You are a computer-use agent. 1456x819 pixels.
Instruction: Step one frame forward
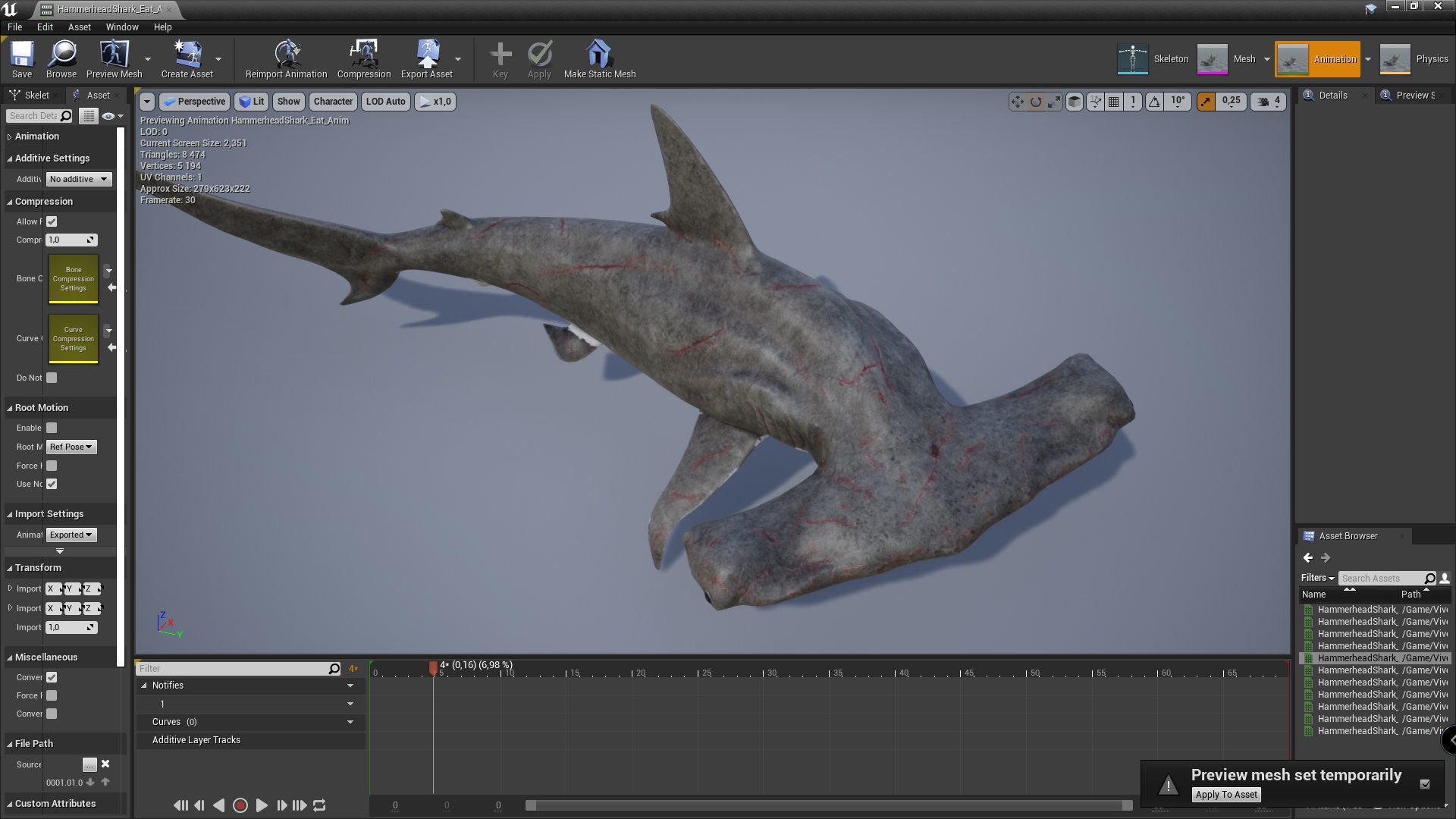click(281, 805)
